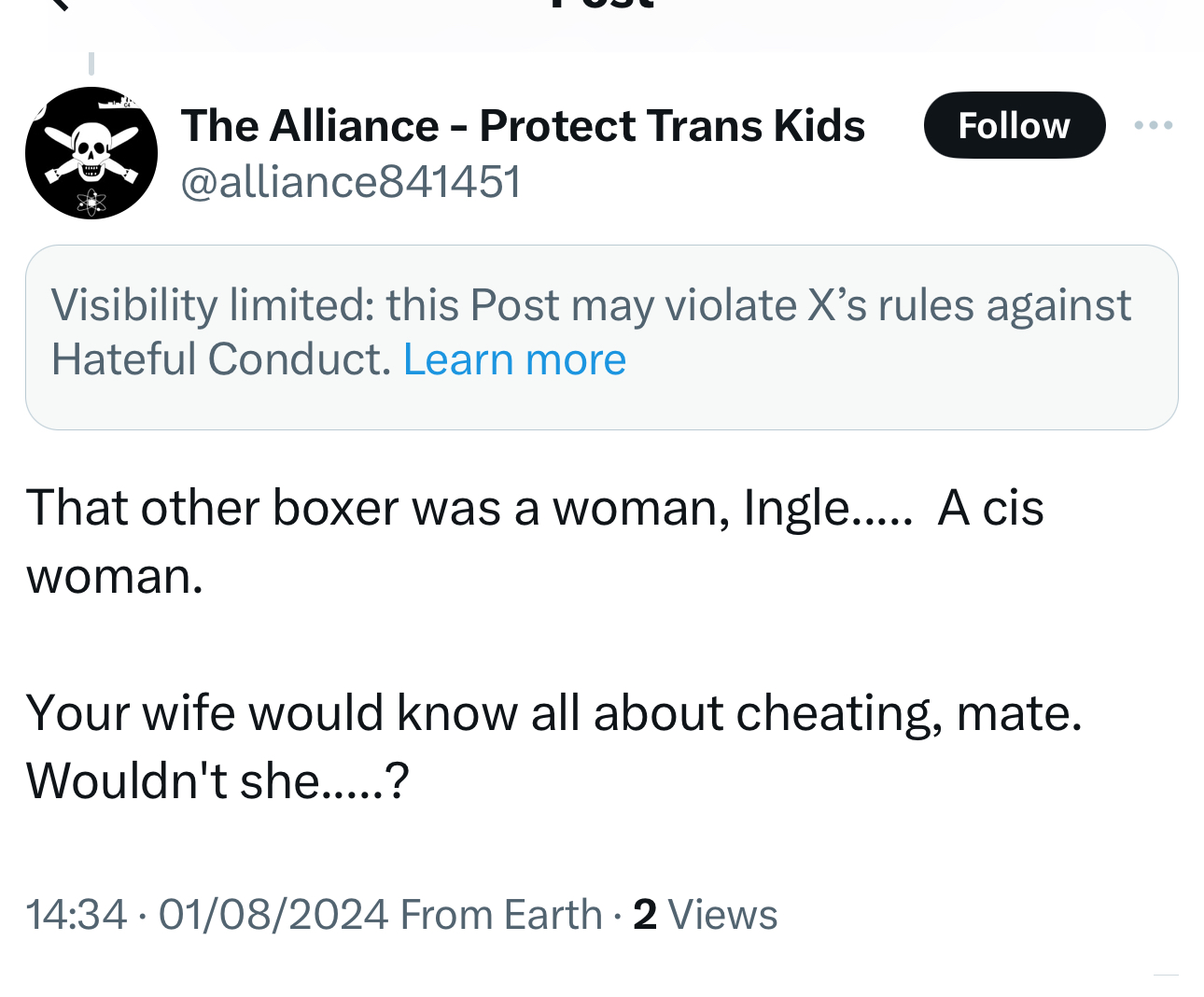The height and width of the screenshot is (997, 1204).
Task: Open the three-dot more options menu
Action: [x=1154, y=125]
